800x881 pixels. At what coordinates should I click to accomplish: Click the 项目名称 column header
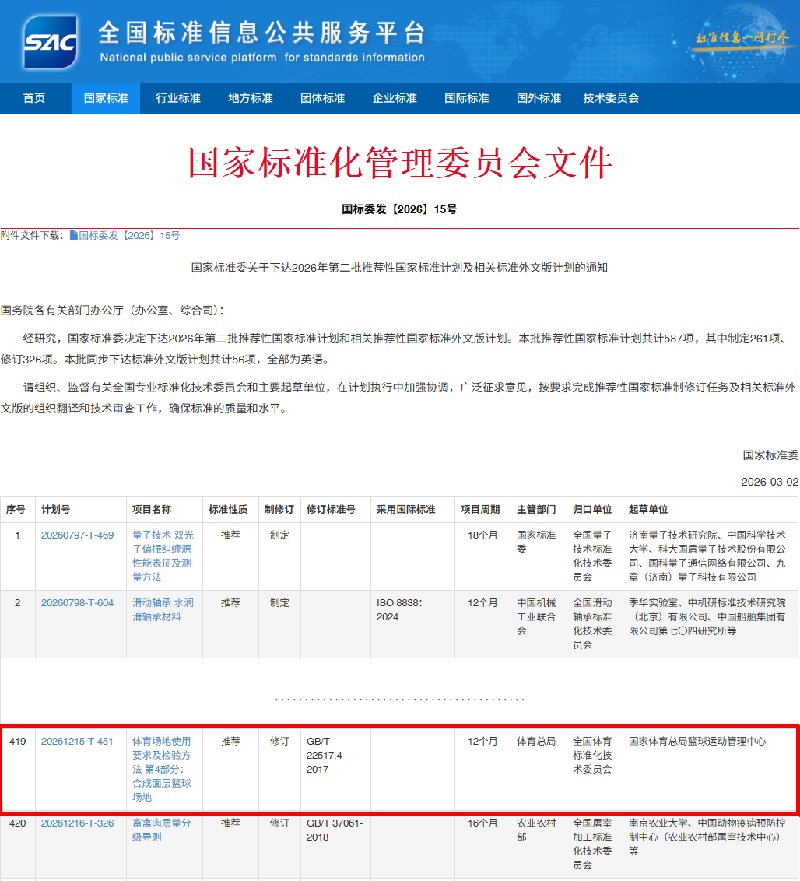click(x=152, y=510)
